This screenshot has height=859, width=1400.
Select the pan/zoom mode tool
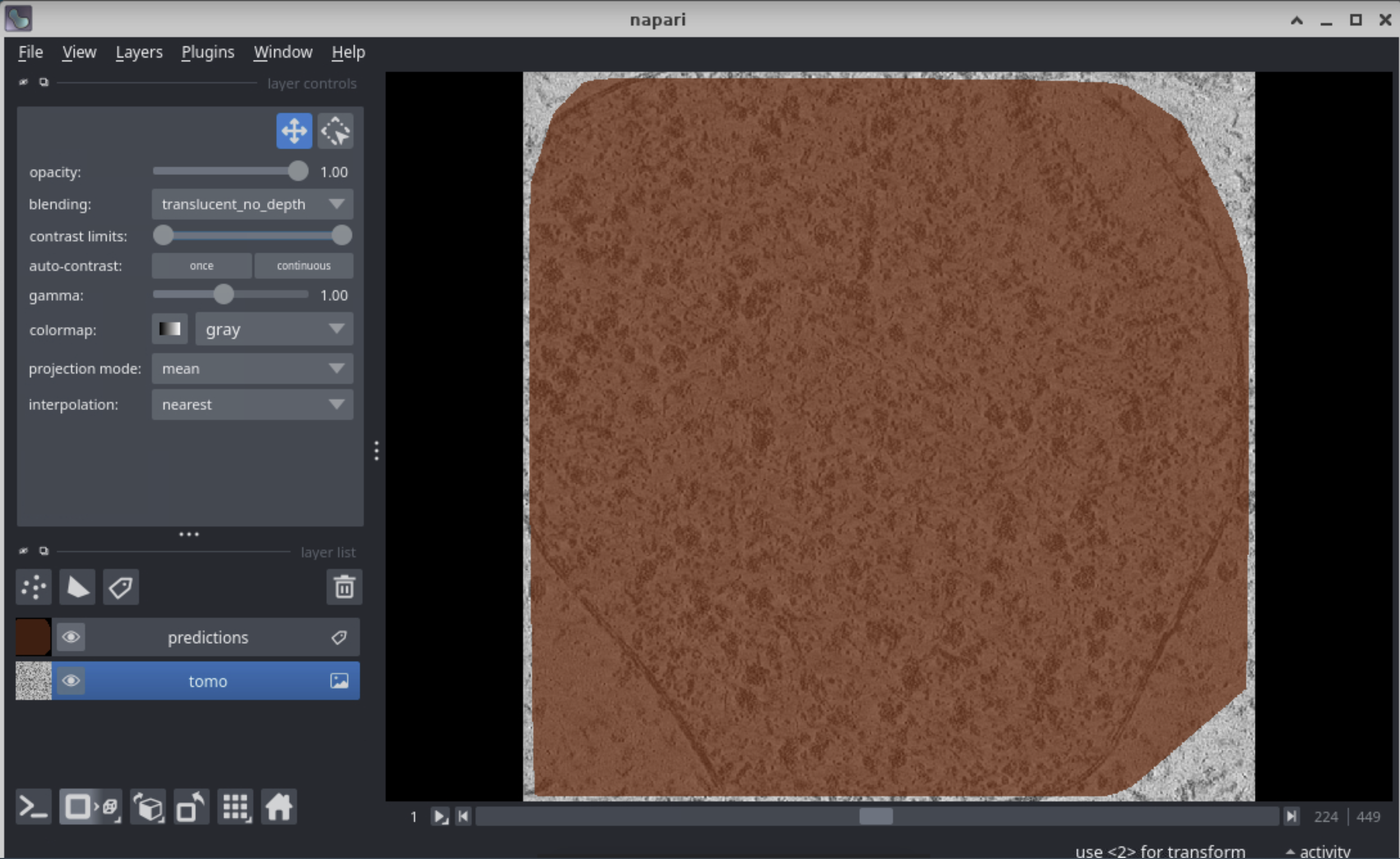click(x=294, y=131)
